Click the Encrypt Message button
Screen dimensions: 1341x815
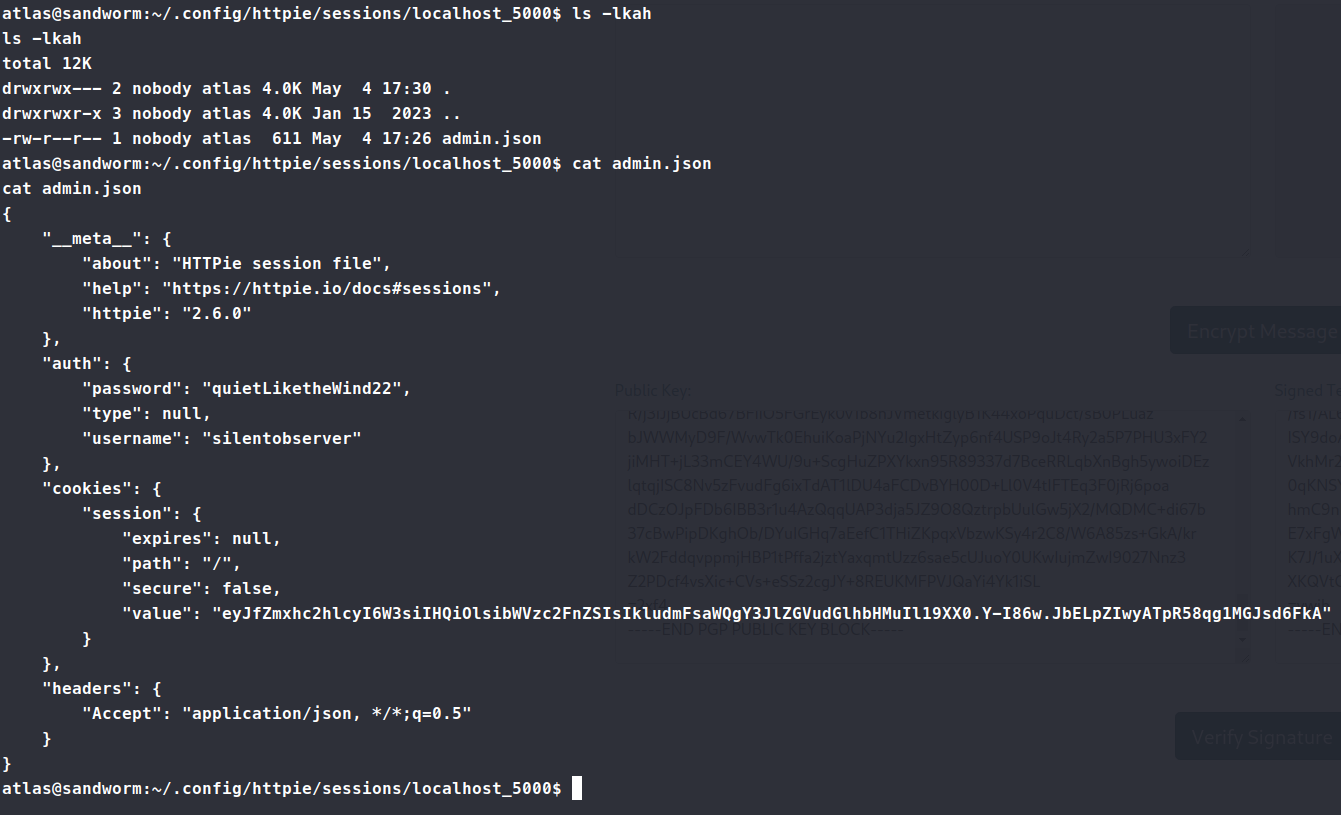(x=1260, y=331)
